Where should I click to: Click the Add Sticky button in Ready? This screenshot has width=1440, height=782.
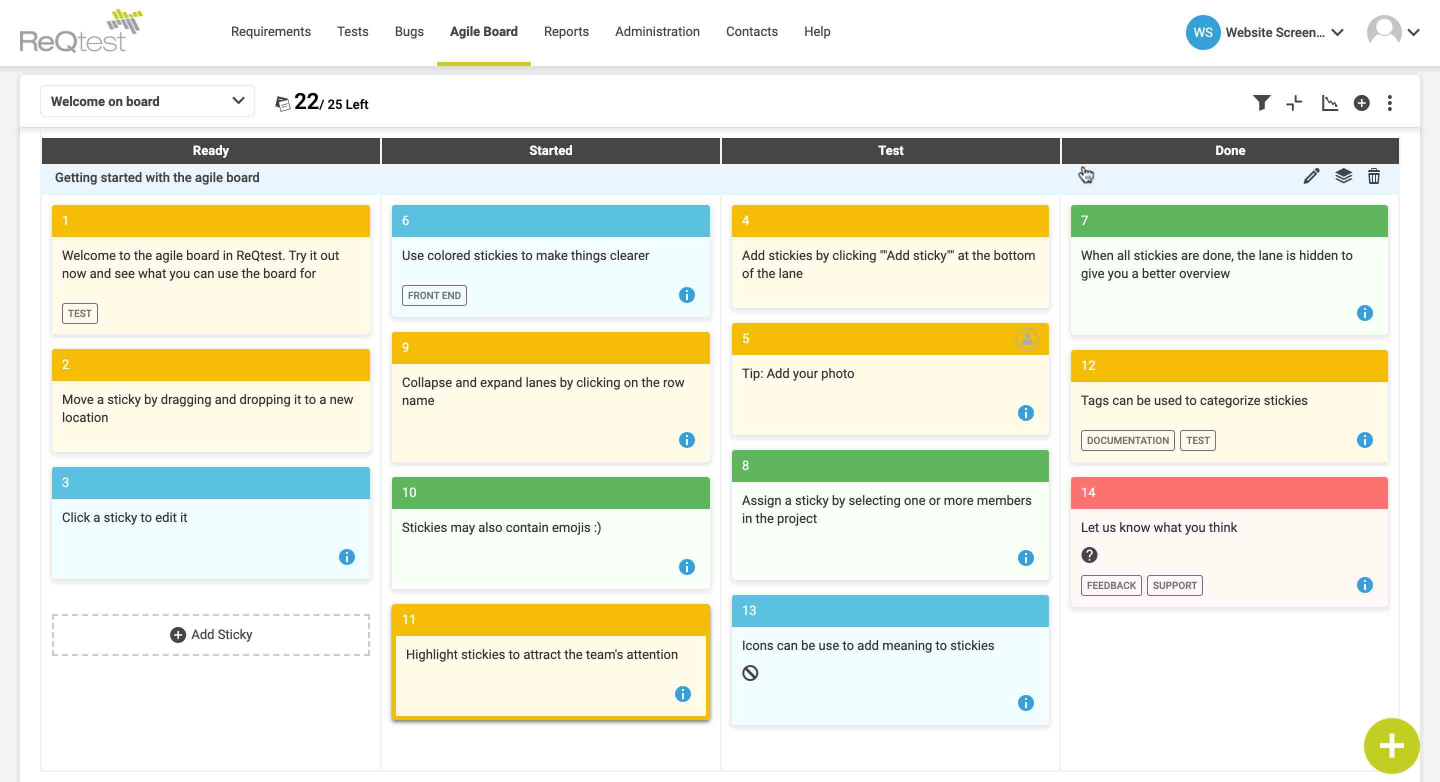click(x=210, y=634)
